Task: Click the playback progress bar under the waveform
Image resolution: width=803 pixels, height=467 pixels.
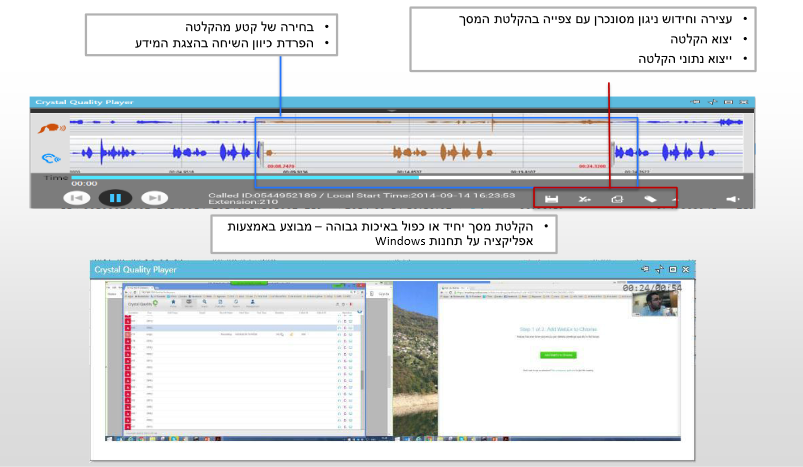Action: pos(407,177)
